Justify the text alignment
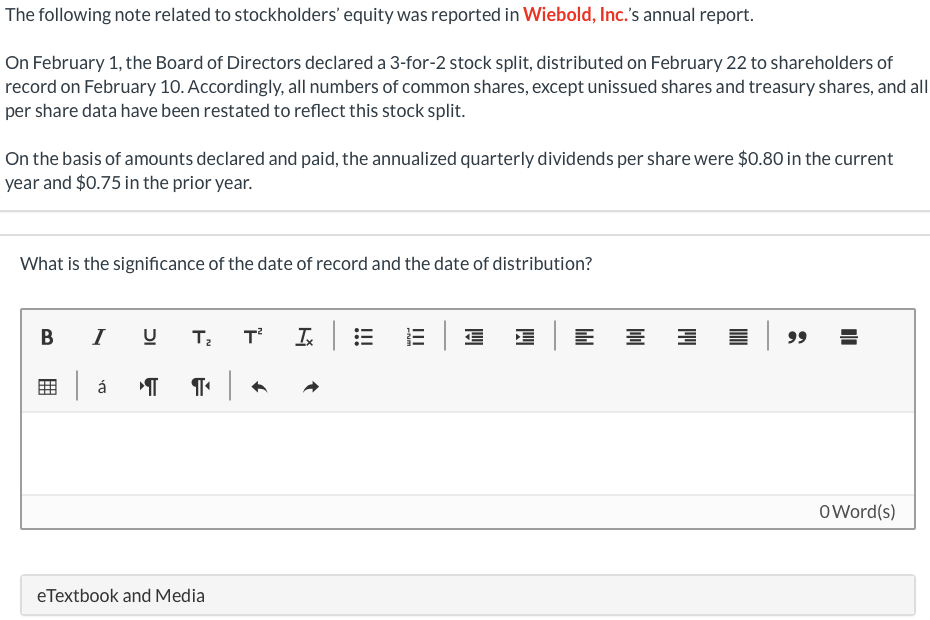930x620 pixels. (738, 337)
